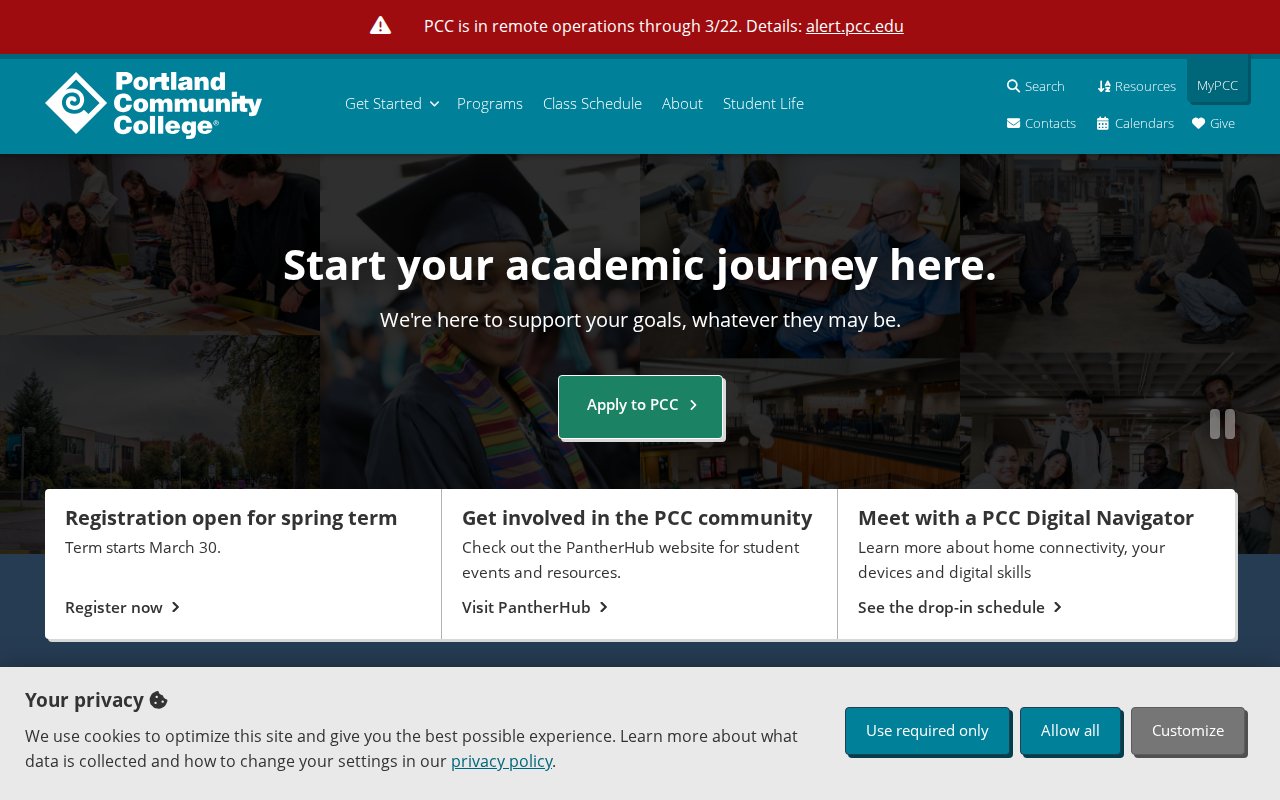The width and height of the screenshot is (1280, 800).
Task: Follow the alert.pcc.edu link
Action: [x=854, y=26]
